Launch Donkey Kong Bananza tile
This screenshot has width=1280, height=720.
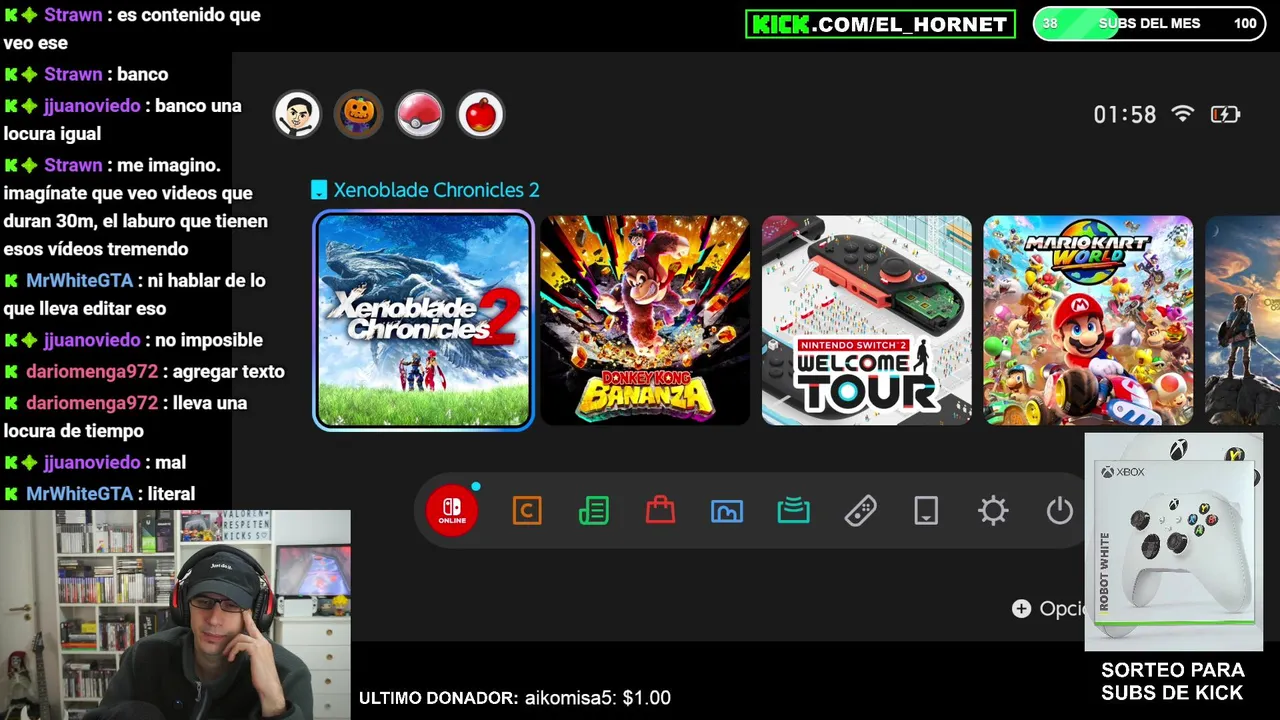tap(645, 320)
